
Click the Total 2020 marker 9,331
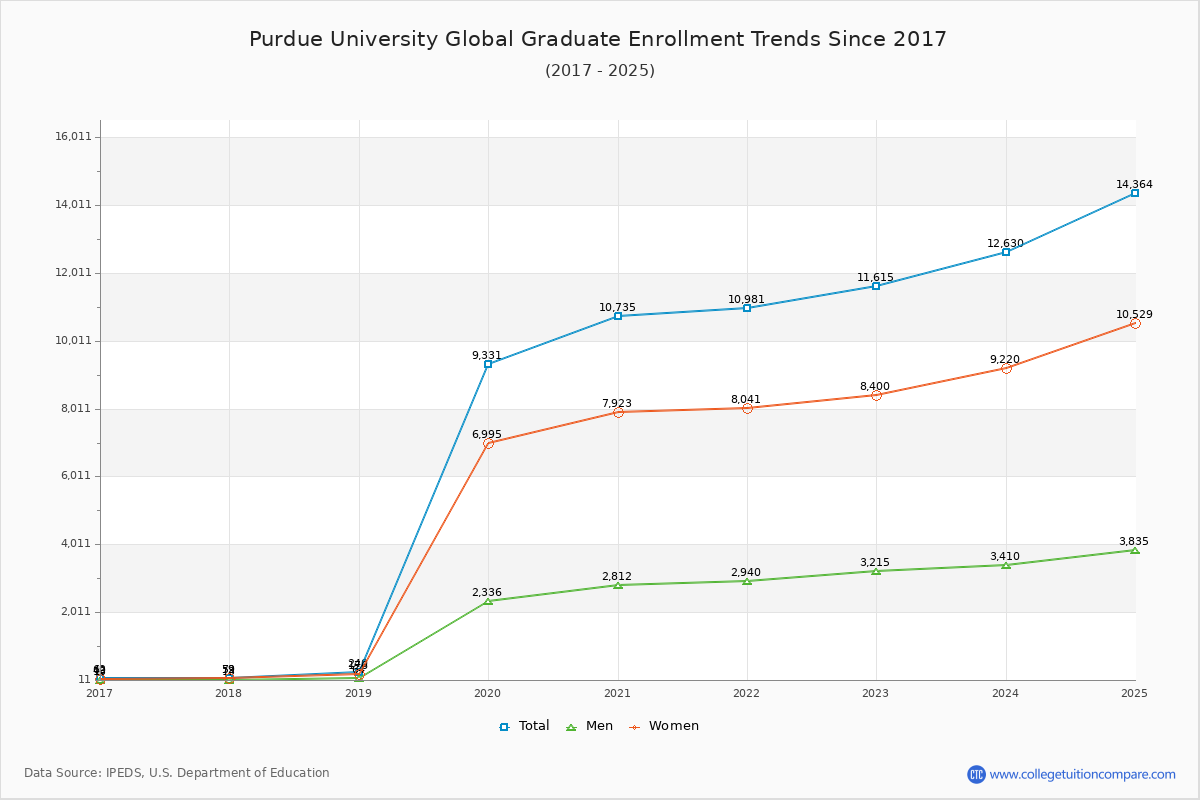(488, 364)
